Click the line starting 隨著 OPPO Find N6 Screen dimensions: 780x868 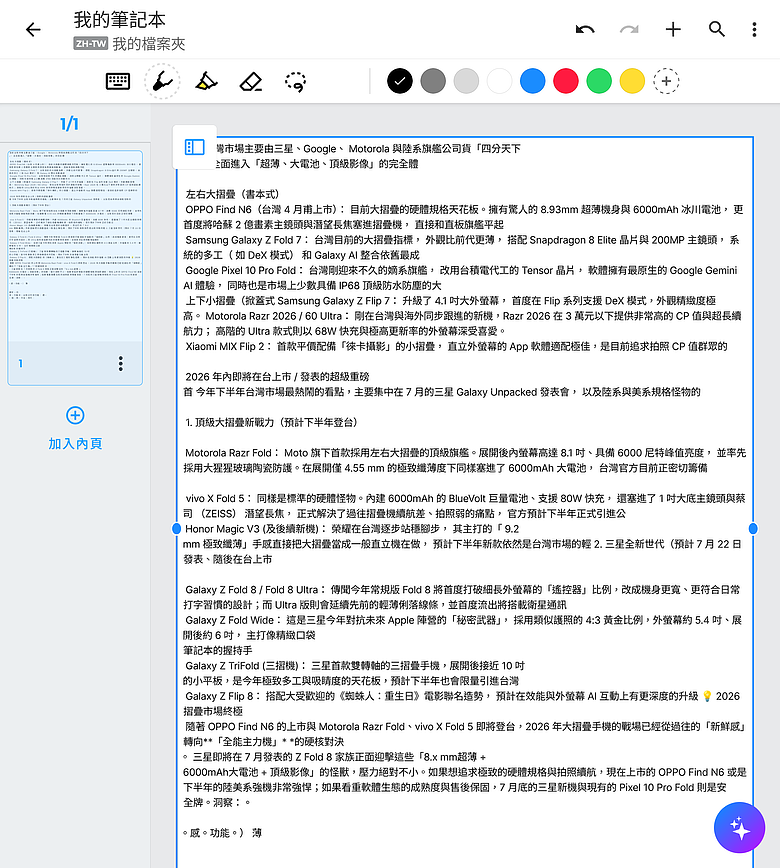coord(466,726)
